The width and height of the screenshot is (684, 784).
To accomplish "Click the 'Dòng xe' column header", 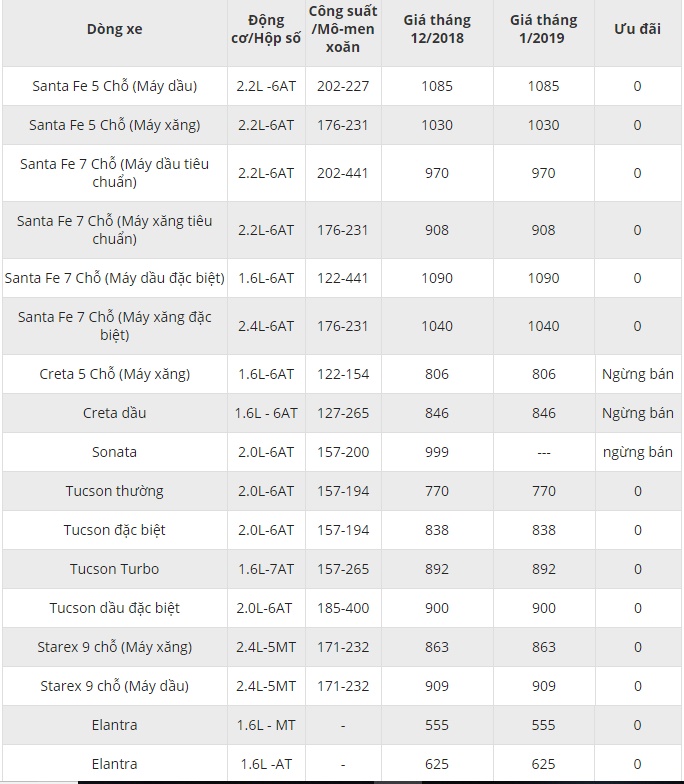I will 114,29.
